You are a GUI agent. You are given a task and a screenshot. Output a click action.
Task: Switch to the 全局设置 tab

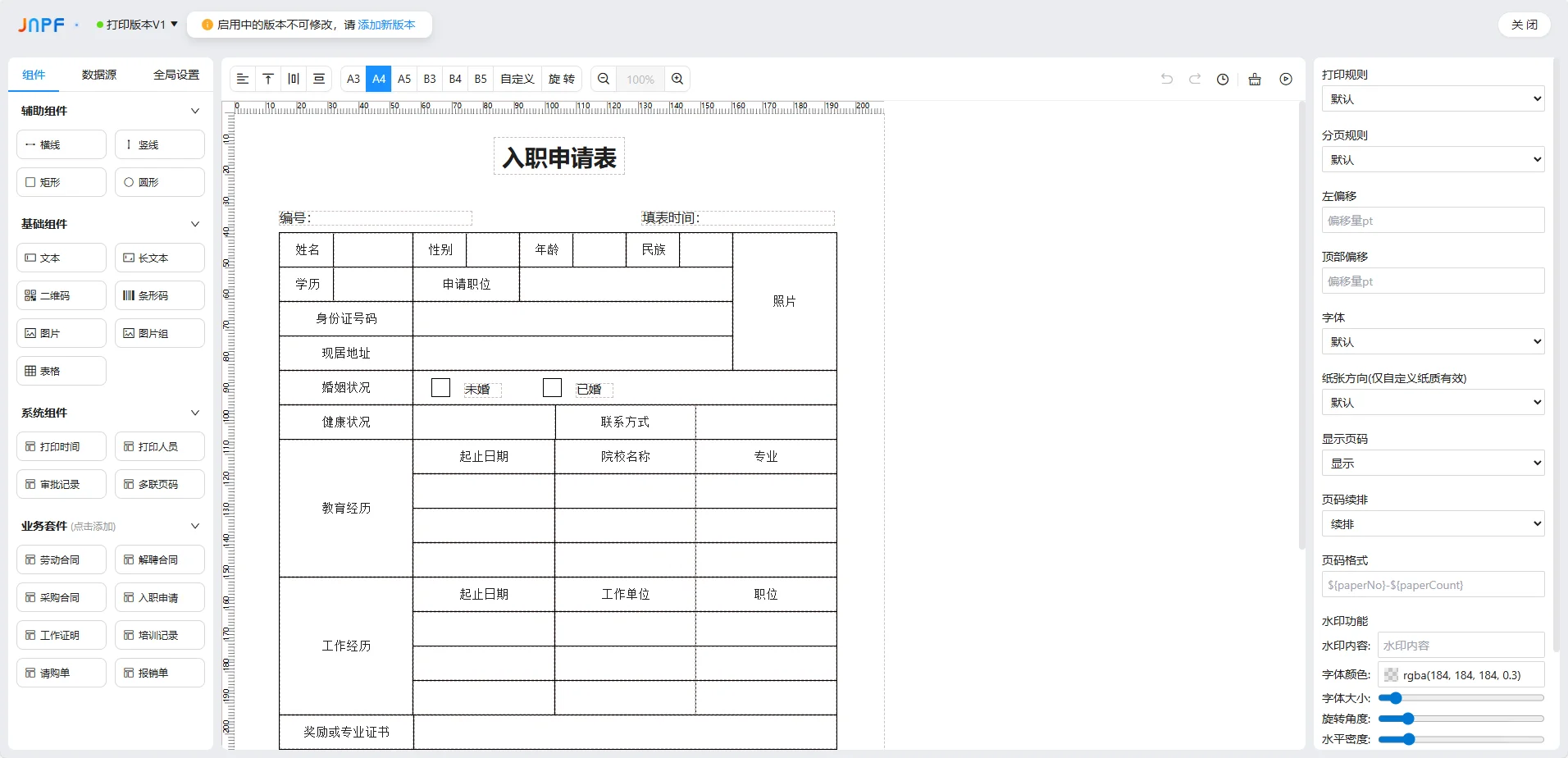(x=176, y=74)
